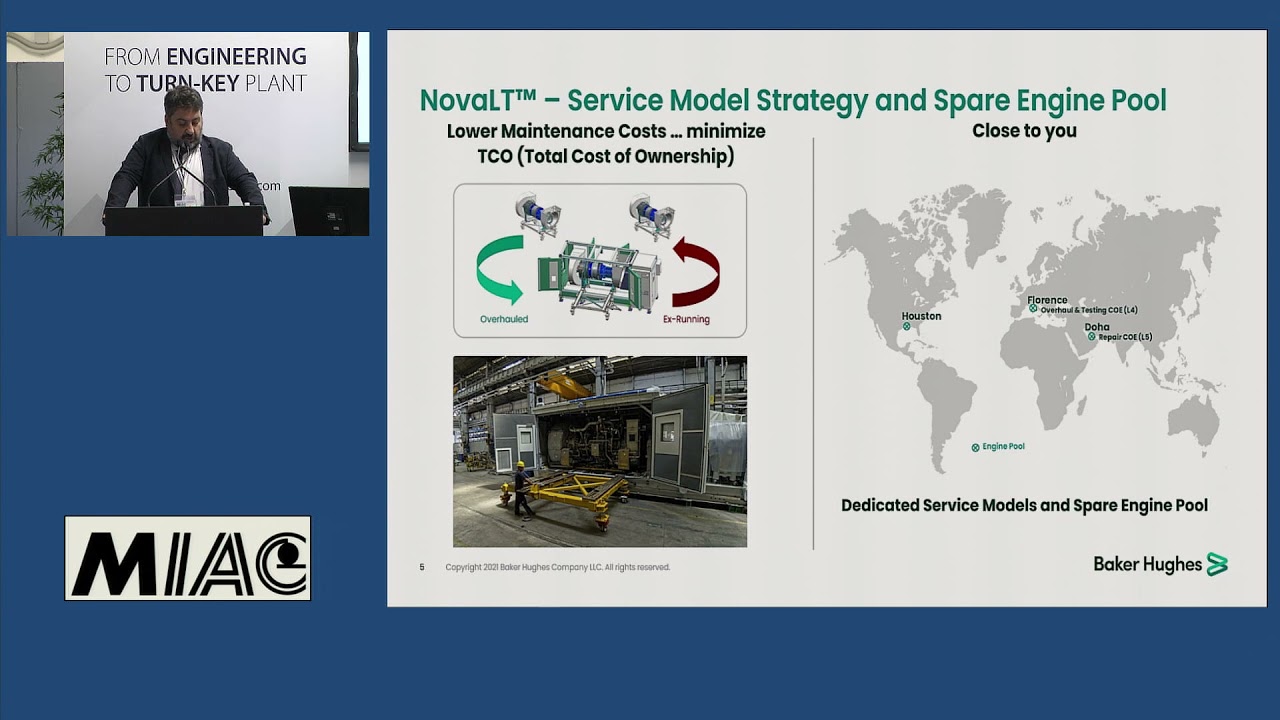Click the Doha location marker
The width and height of the screenshot is (1280, 720).
(x=1092, y=337)
